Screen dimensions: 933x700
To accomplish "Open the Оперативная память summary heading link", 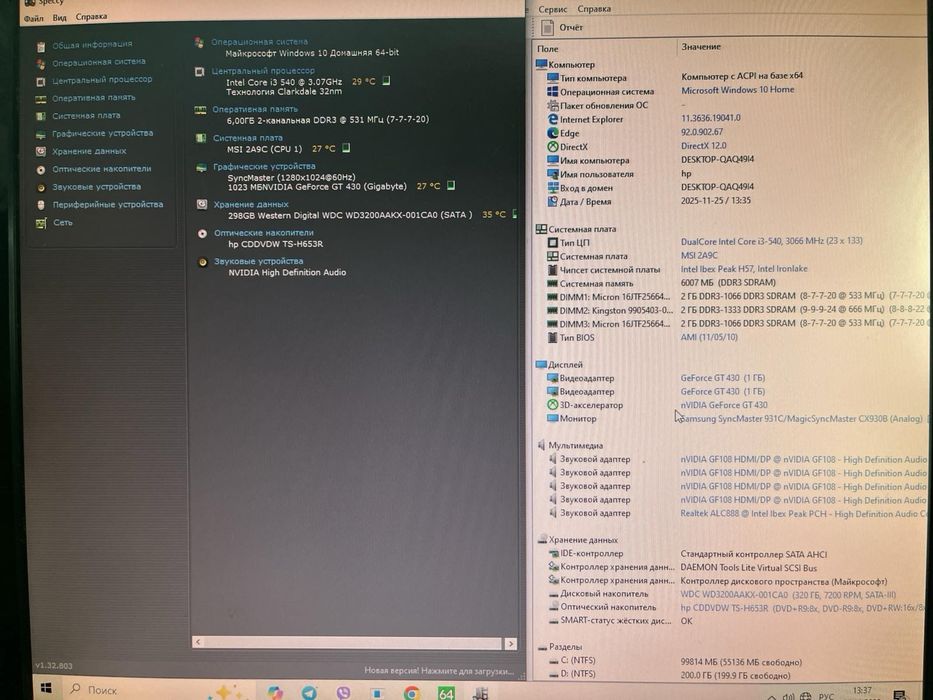I will [x=255, y=109].
